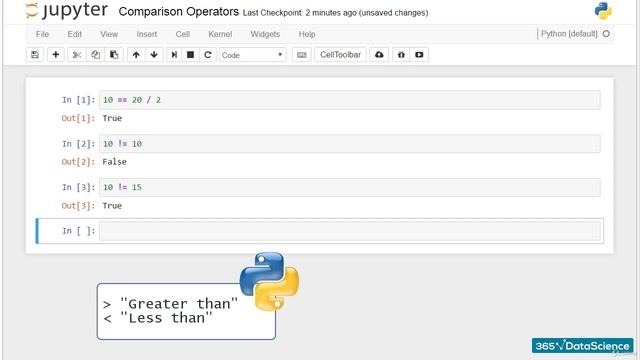The height and width of the screenshot is (360, 640).
Task: Open the Edit menu
Action: [75, 34]
